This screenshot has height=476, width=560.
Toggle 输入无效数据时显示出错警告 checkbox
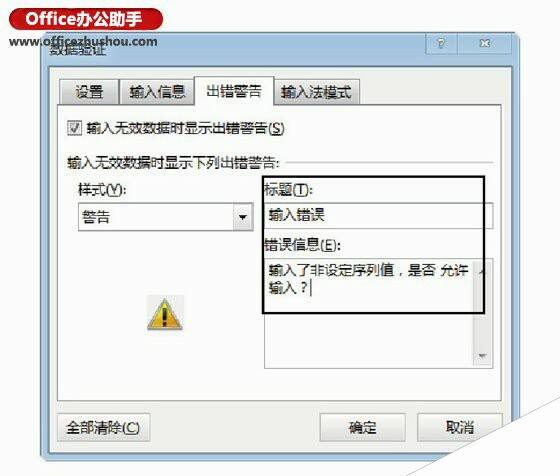(74, 128)
